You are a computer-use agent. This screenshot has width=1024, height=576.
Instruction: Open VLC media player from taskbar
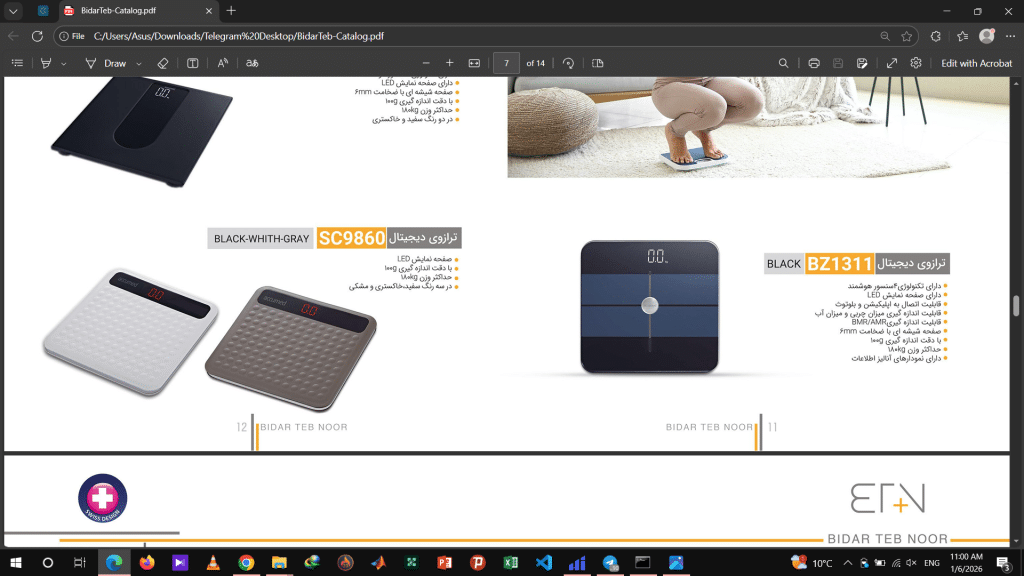213,562
